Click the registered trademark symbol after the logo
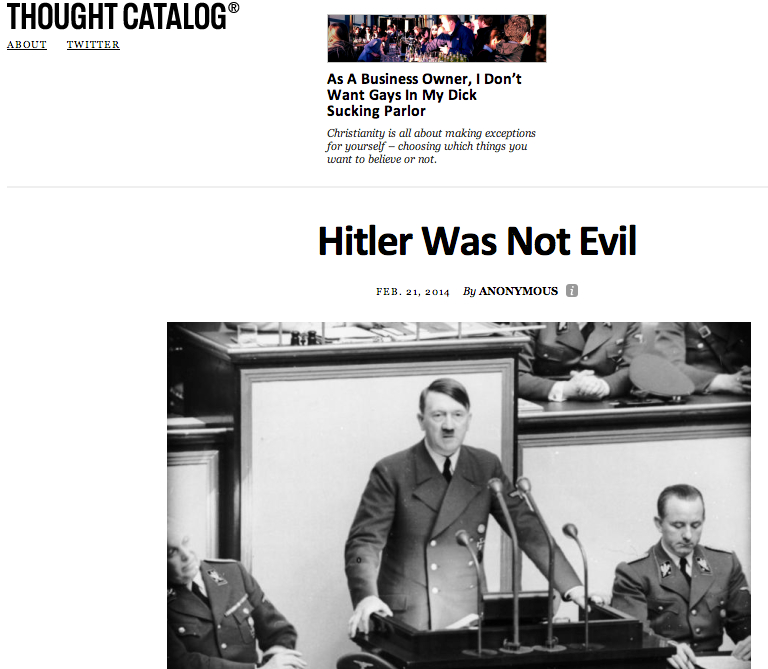The height and width of the screenshot is (669, 768). coord(234,8)
